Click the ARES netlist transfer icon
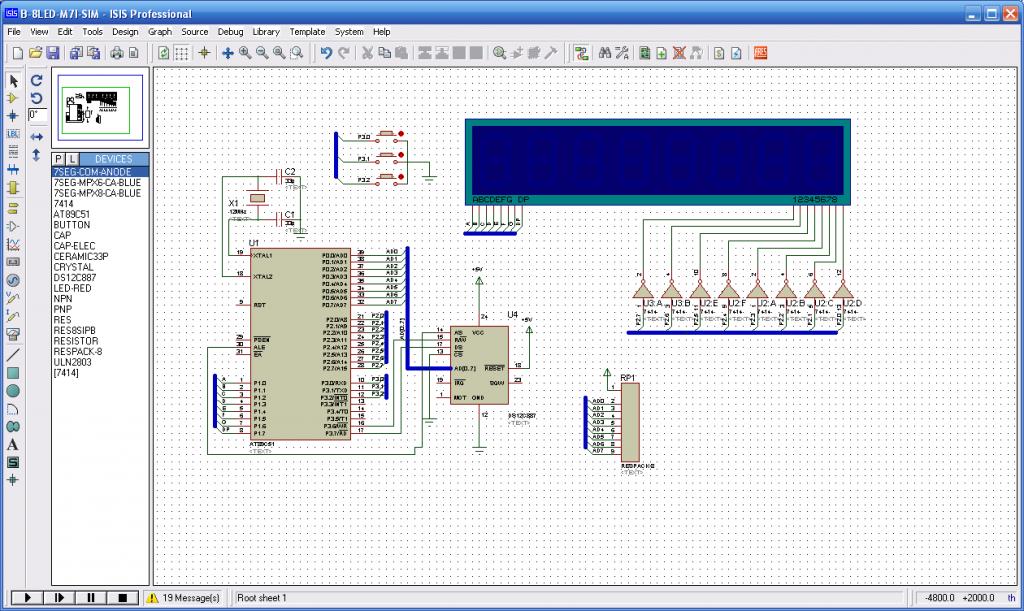Viewport: 1024px width, 611px height. [760, 53]
